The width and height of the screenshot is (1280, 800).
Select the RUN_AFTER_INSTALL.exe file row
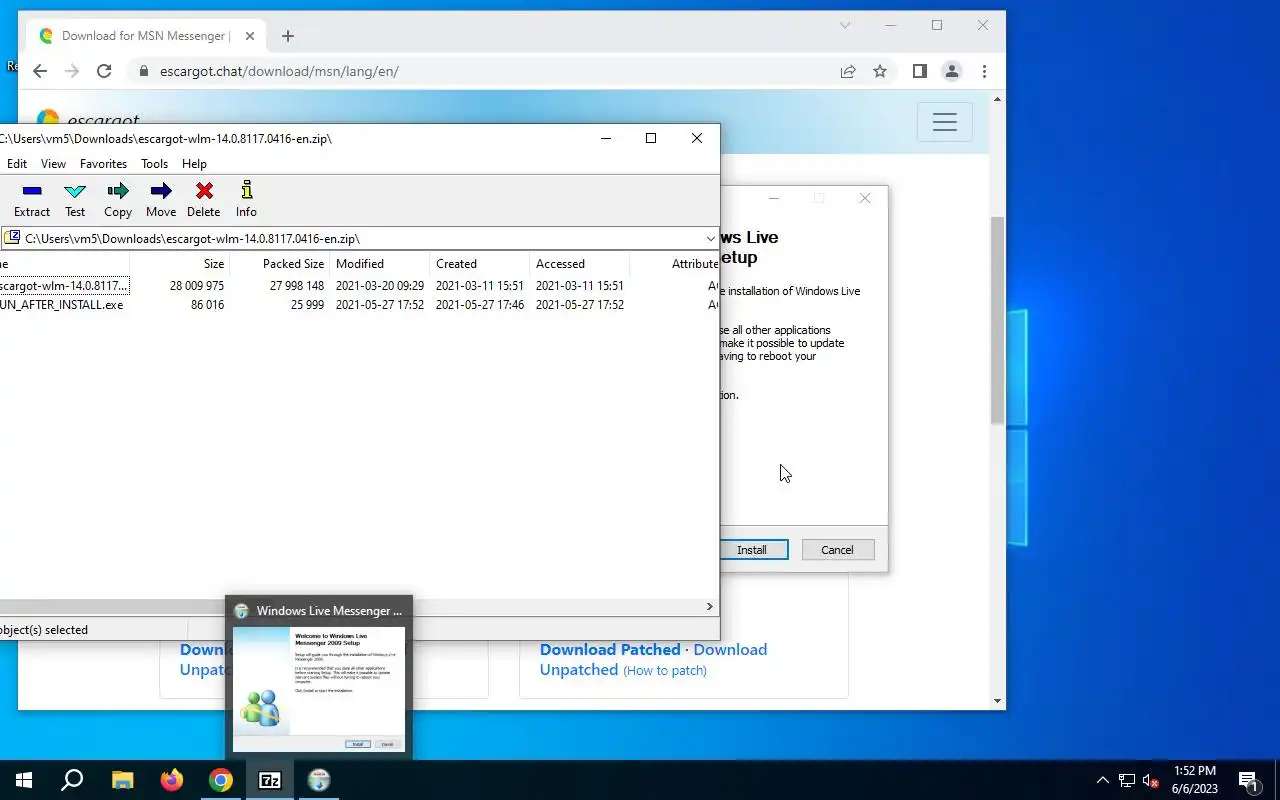tap(359, 305)
